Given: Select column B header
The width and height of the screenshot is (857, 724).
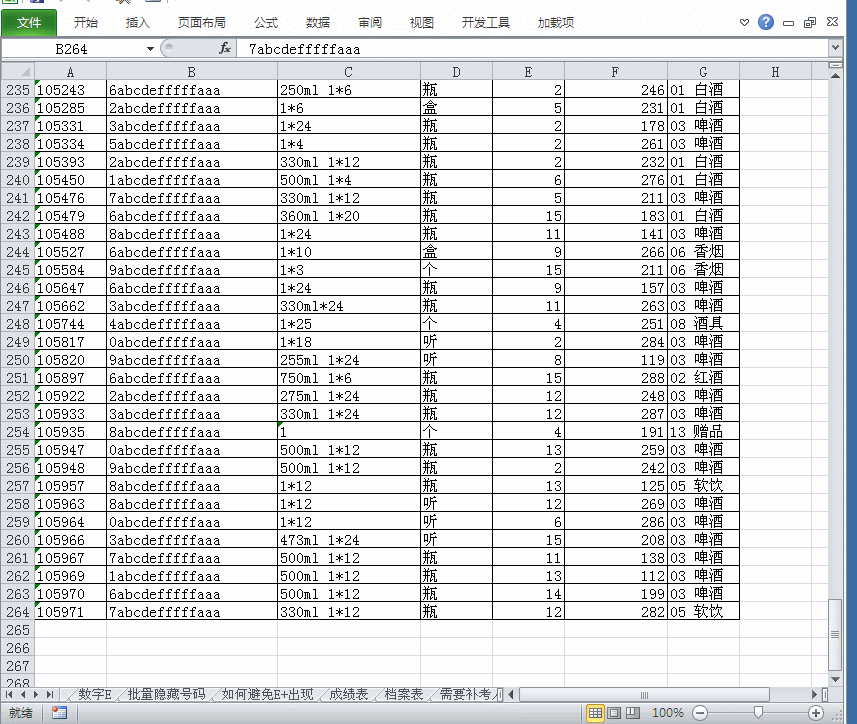Looking at the screenshot, I should click(x=192, y=72).
